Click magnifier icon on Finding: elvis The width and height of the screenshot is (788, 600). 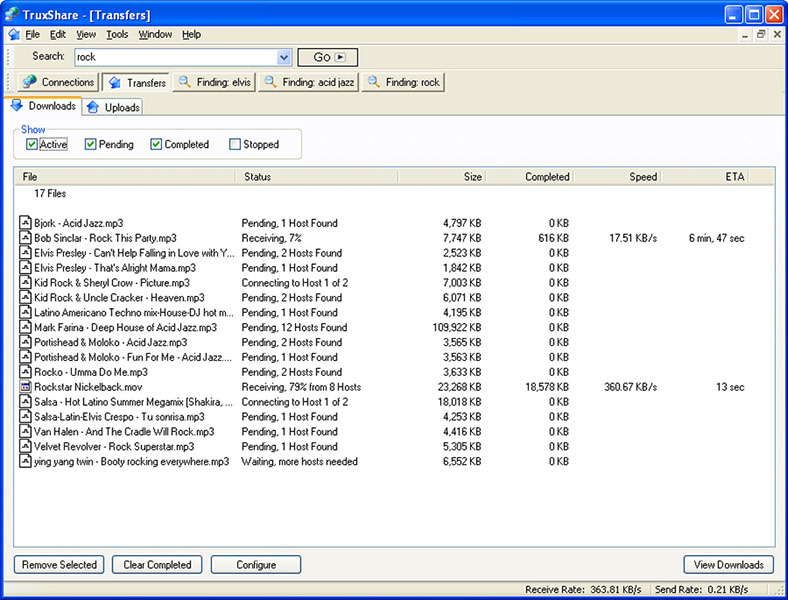pos(185,83)
